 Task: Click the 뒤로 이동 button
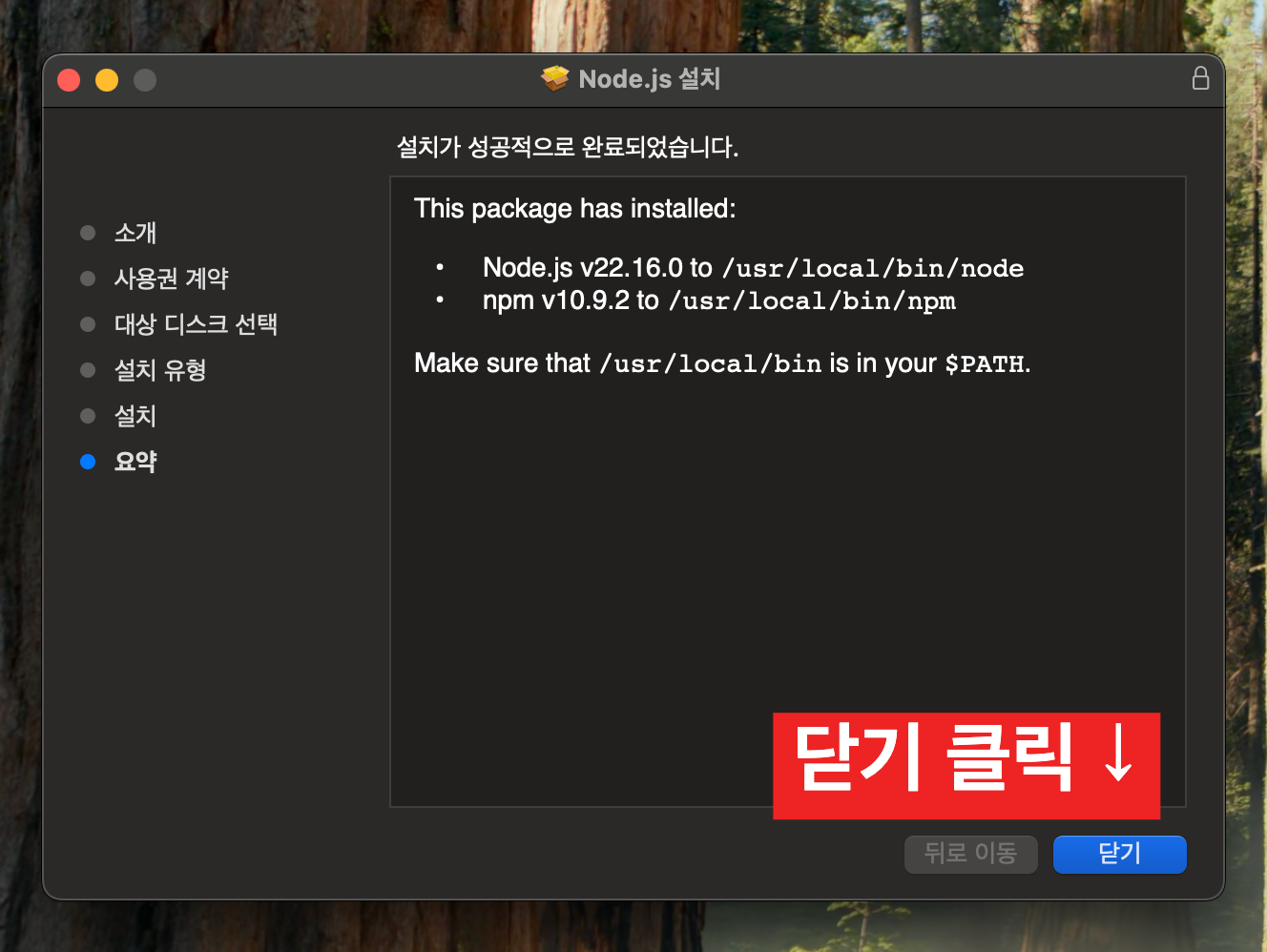(x=970, y=854)
